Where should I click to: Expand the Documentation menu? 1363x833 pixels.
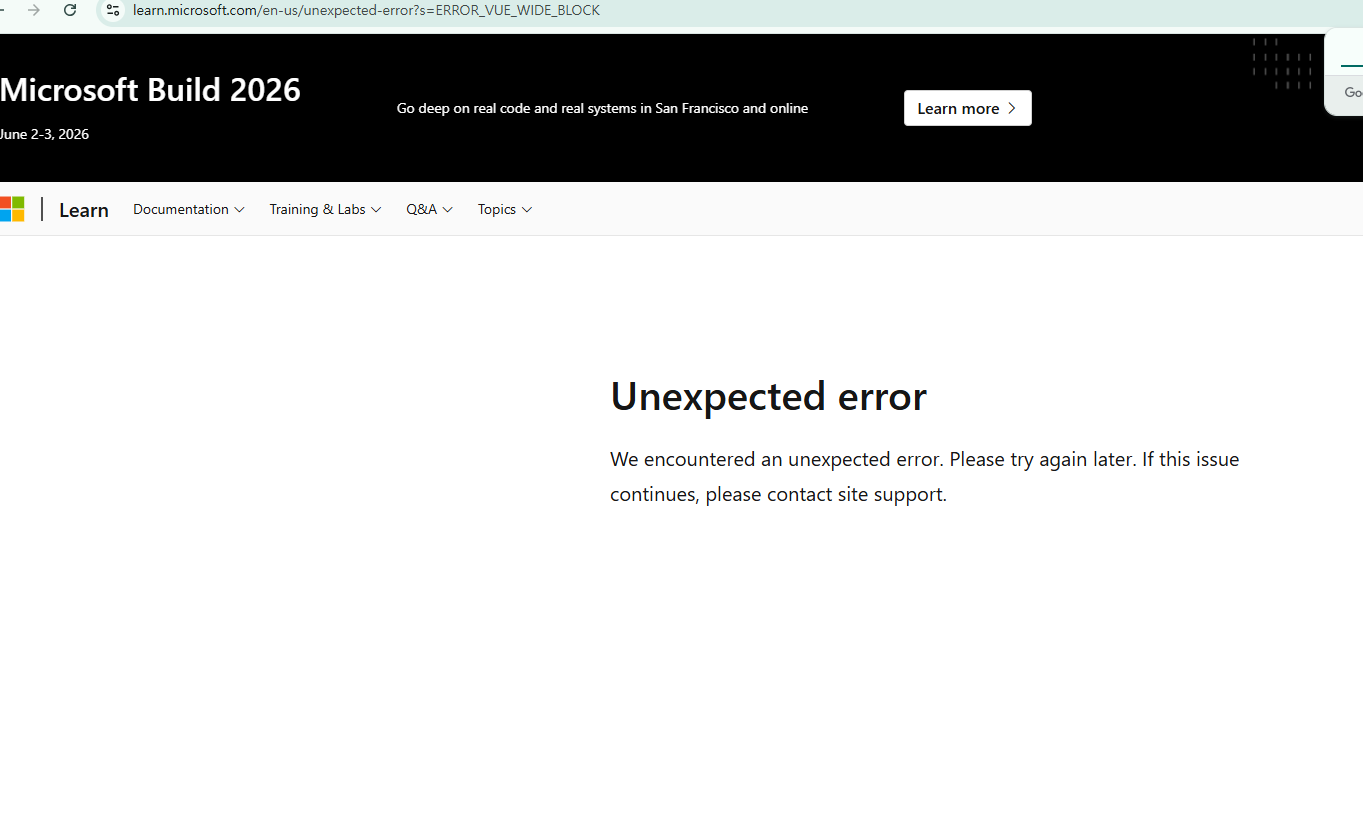pos(189,209)
